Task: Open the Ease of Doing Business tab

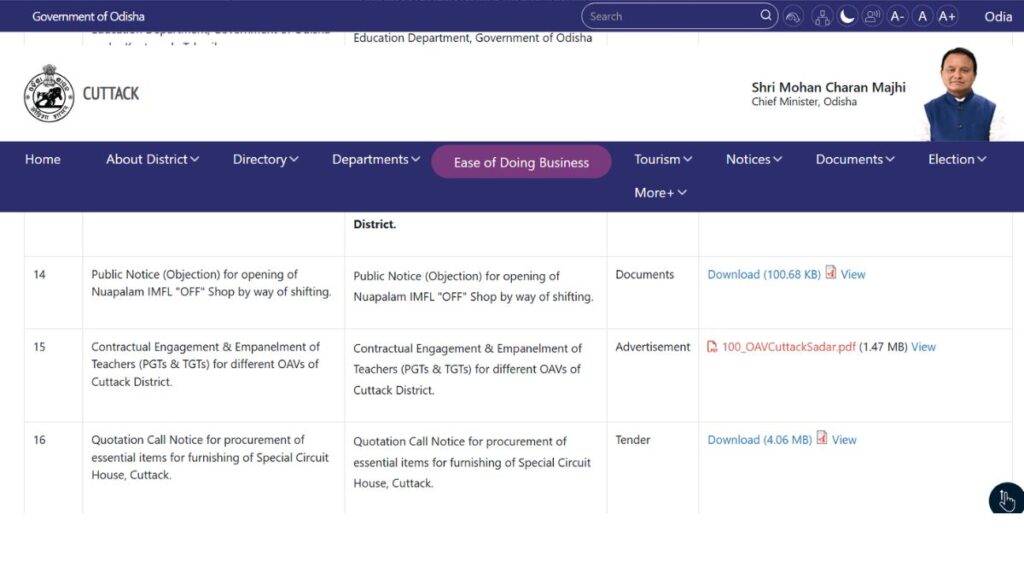Action: [x=521, y=162]
